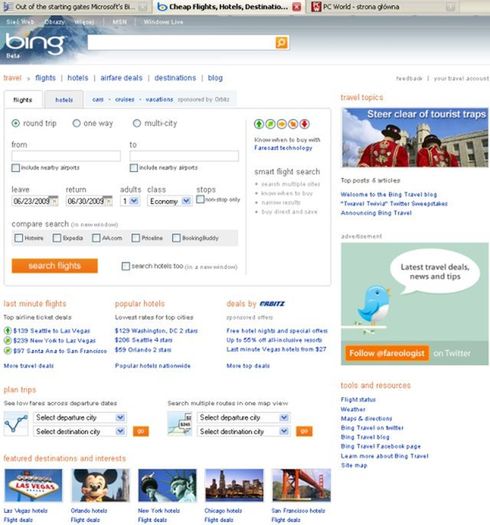Enable search hotels too checkbox
Screen dimensions: 490x525
click(x=126, y=266)
